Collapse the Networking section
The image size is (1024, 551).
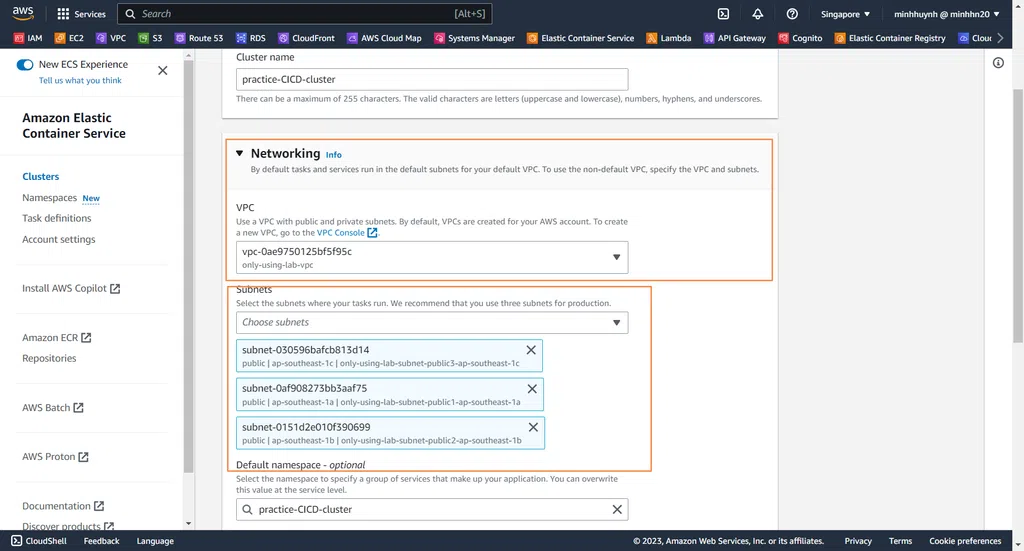point(240,153)
